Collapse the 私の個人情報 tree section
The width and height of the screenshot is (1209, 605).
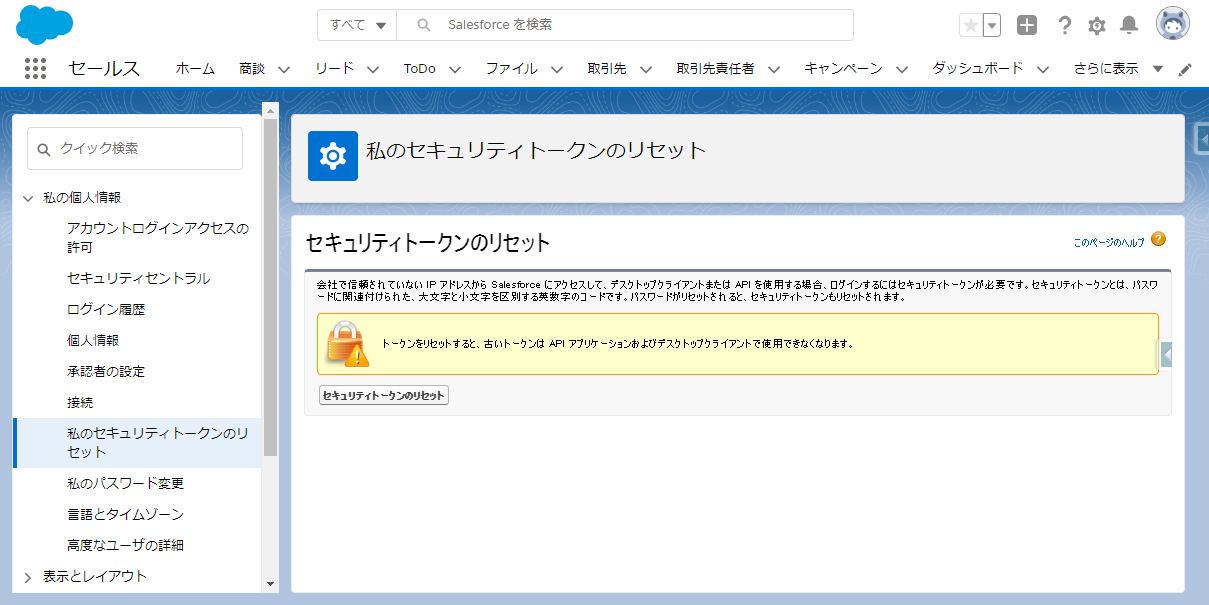28,197
